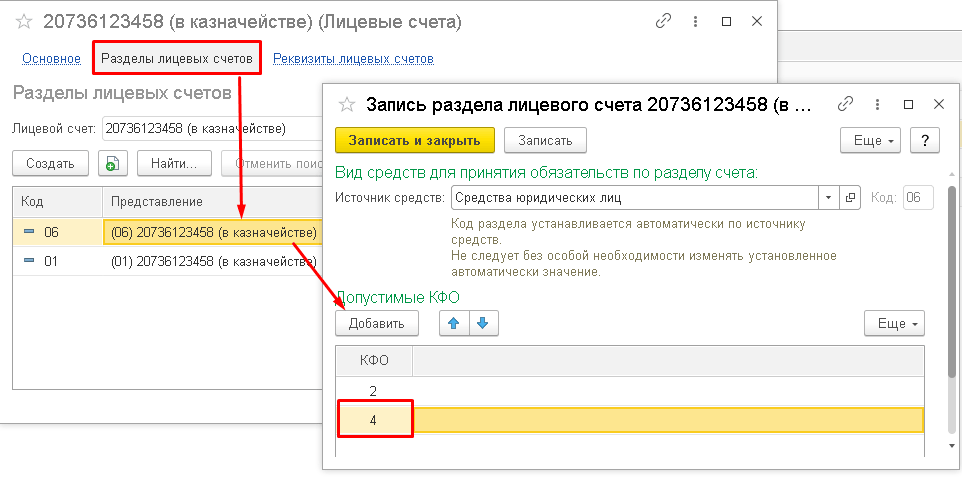Expand the Источник средств dropdown arrow

828,197
